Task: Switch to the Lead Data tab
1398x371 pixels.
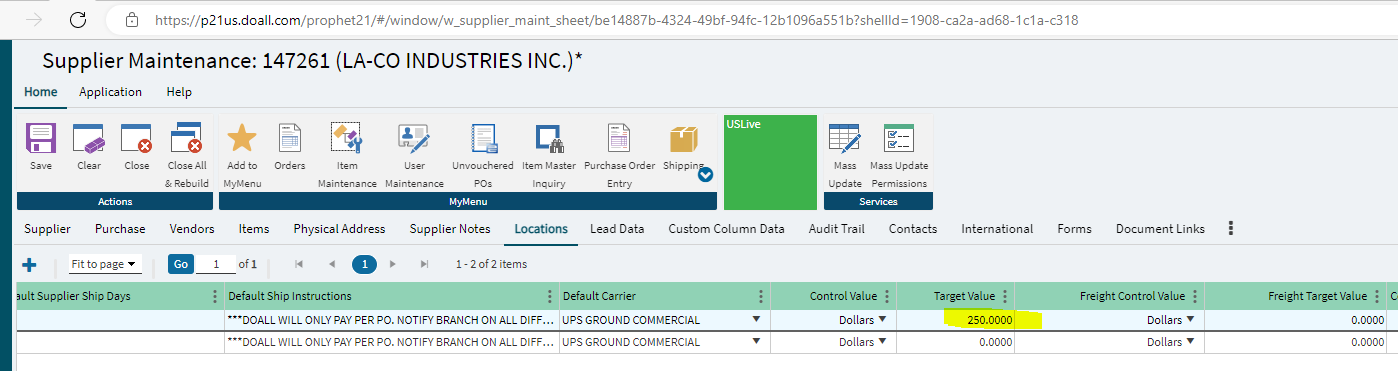Action: click(x=617, y=229)
